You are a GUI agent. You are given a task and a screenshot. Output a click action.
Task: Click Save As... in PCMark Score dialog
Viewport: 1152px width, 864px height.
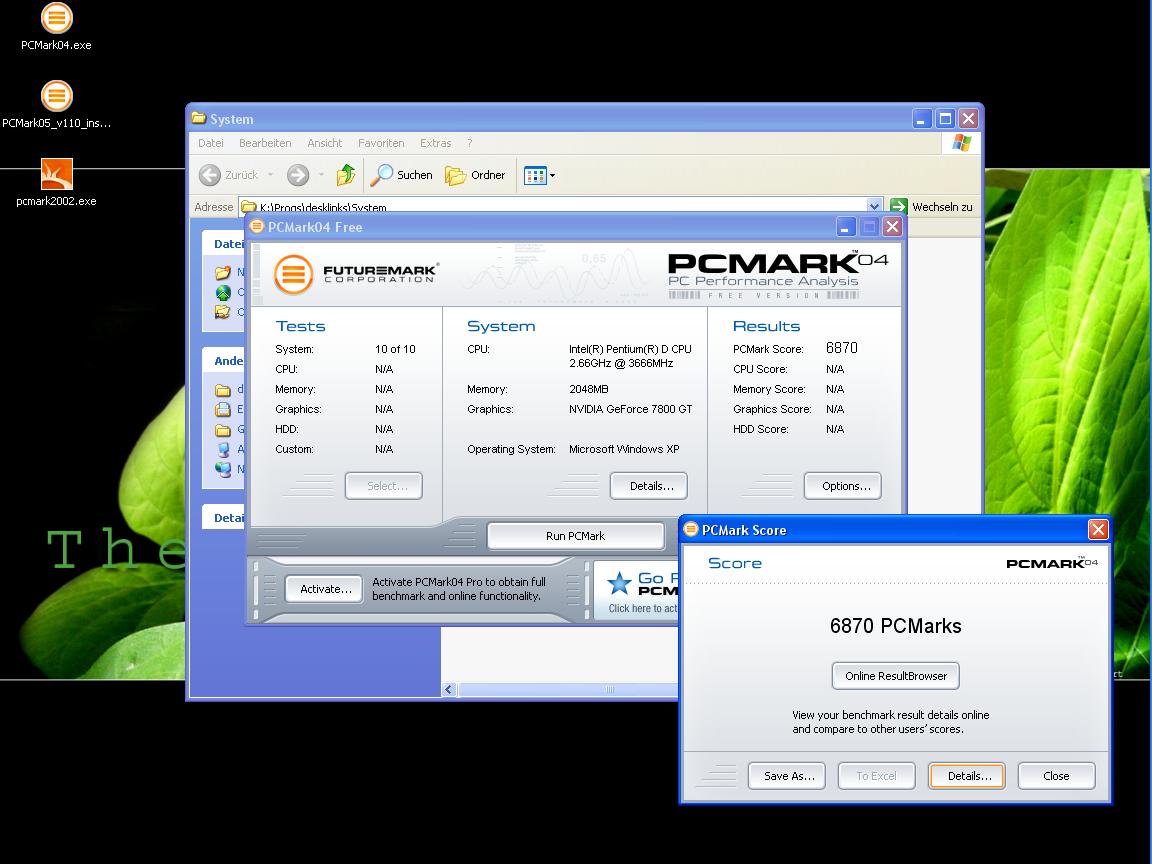(x=787, y=776)
